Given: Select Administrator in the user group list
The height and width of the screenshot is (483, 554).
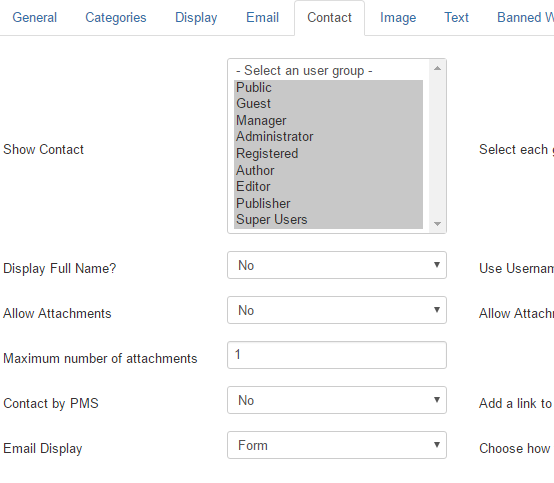Looking at the screenshot, I should [x=328, y=137].
